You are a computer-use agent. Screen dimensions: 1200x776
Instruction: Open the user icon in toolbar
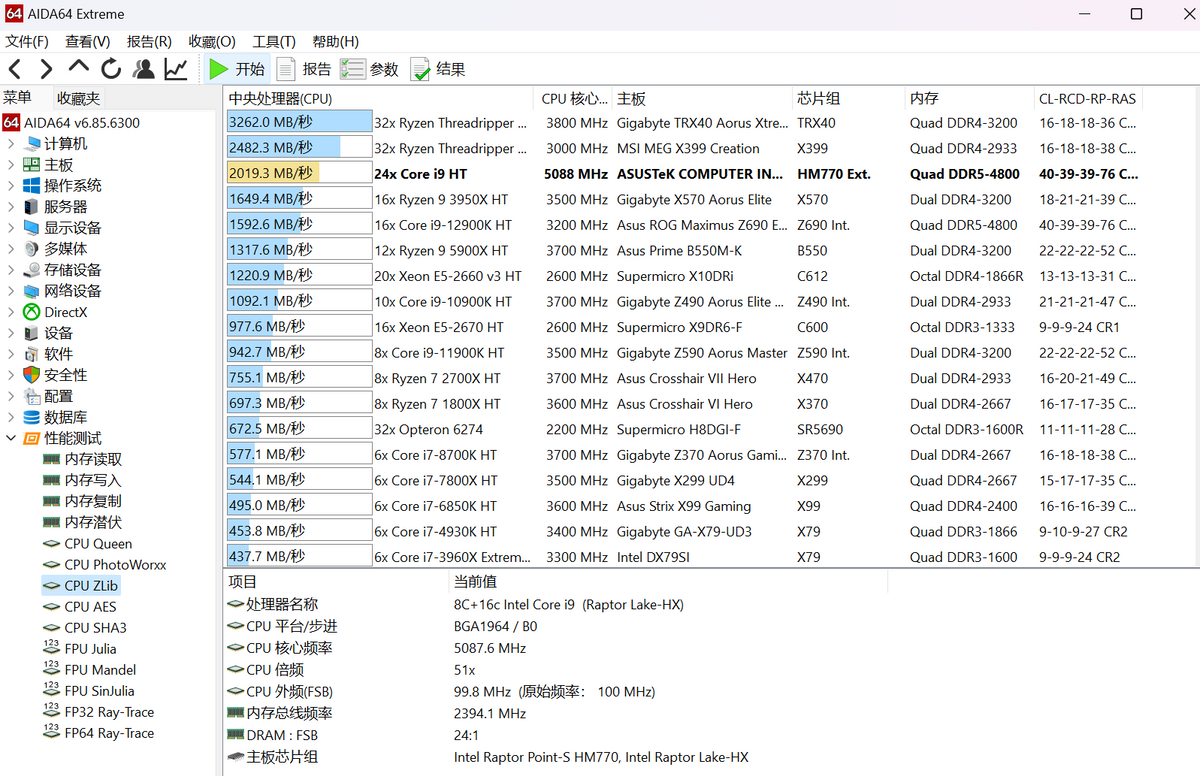(144, 69)
